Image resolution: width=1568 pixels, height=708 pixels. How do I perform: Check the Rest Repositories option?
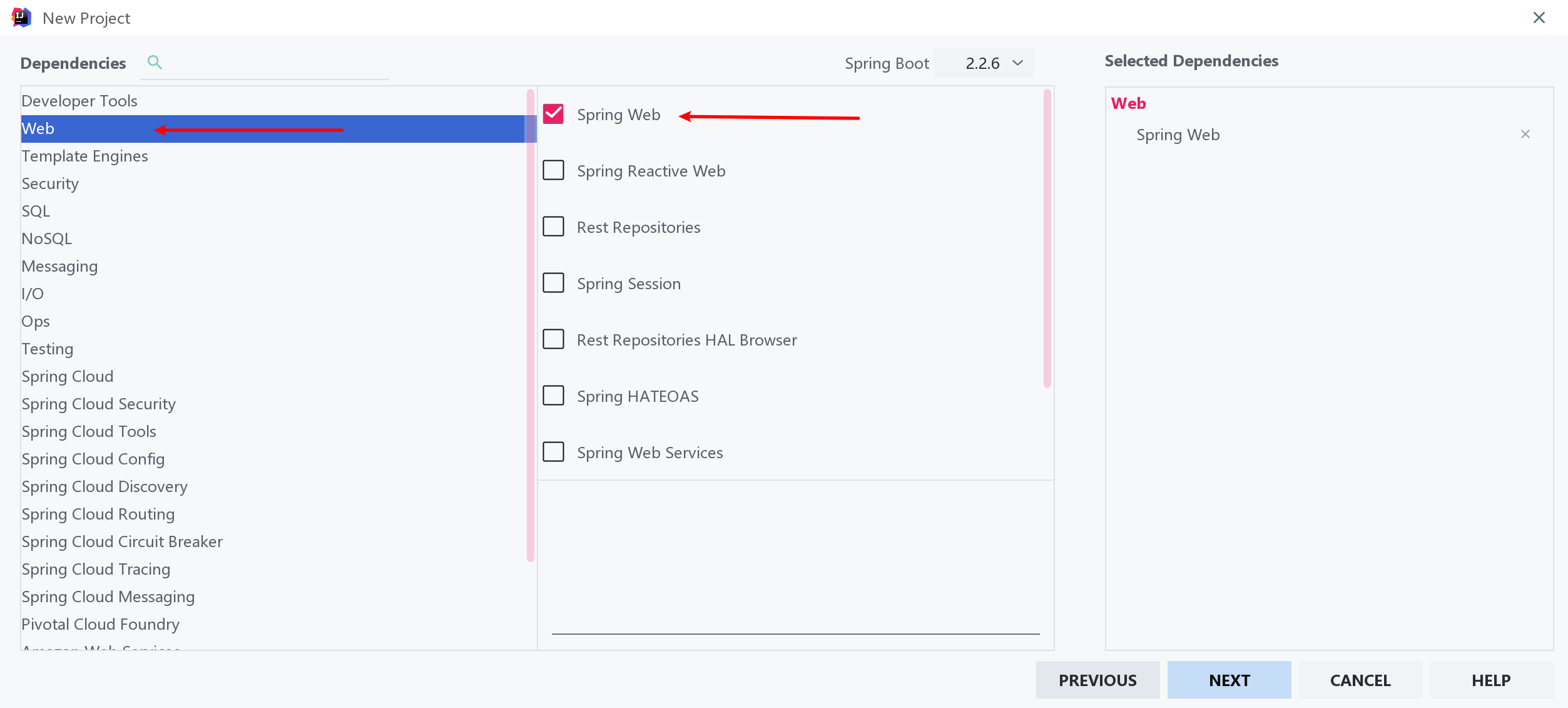point(553,227)
